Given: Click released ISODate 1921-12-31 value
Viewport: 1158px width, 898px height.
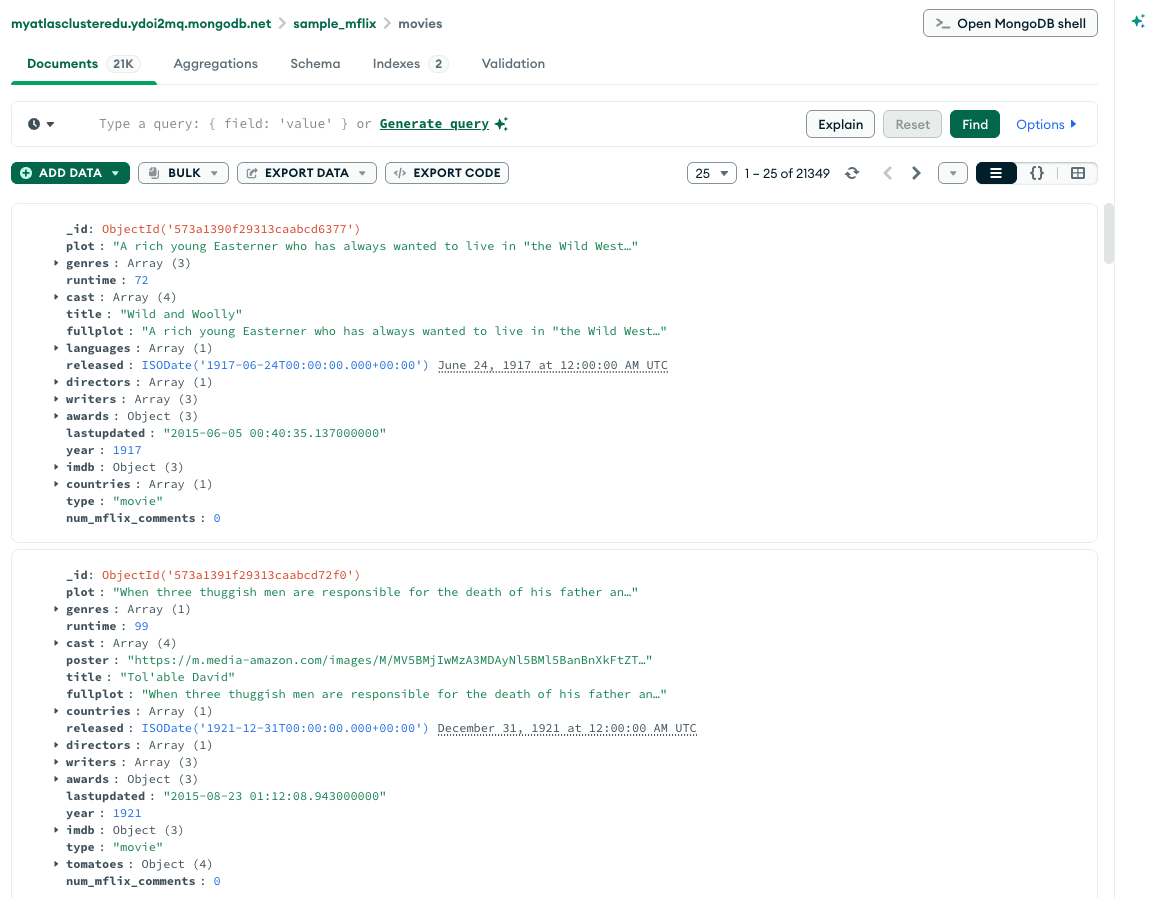Looking at the screenshot, I should [x=285, y=728].
